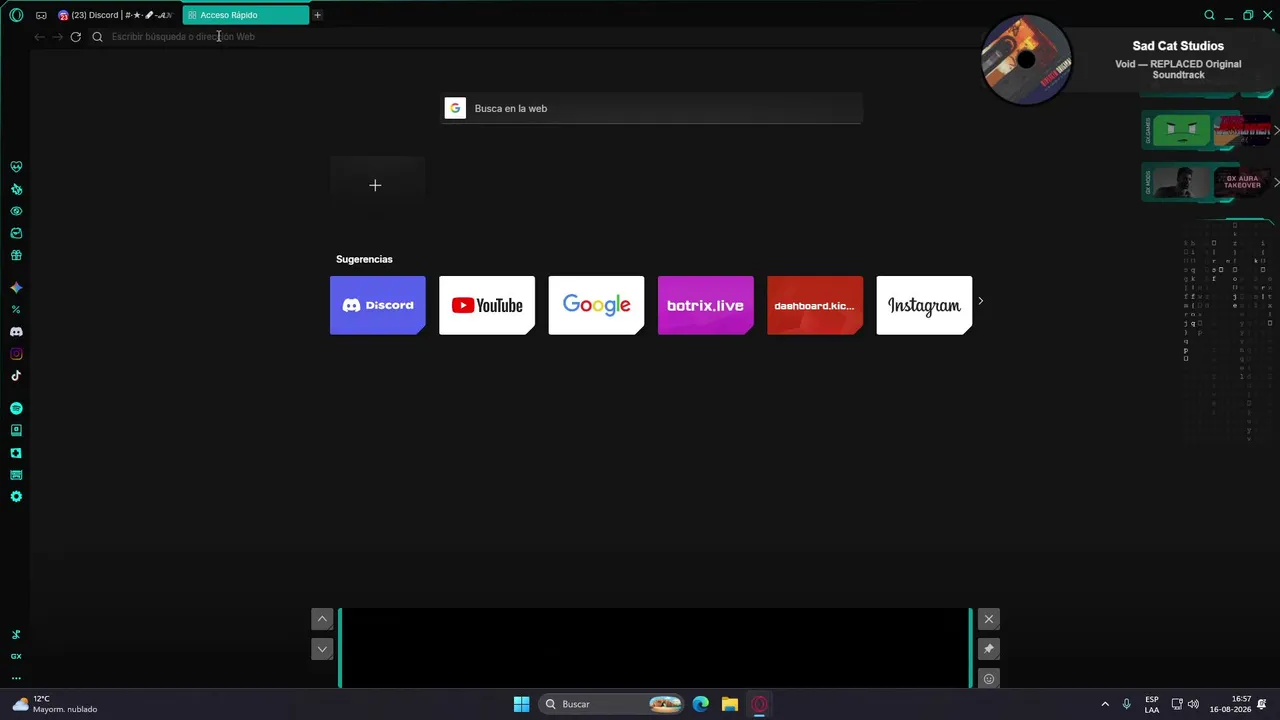Change the ESP LAA keyboard language

(1152, 704)
